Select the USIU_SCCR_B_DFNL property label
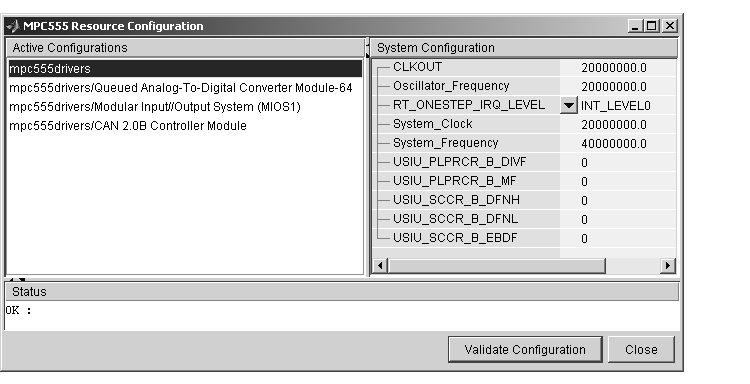Viewport: 750px width, 384px height. [455, 219]
